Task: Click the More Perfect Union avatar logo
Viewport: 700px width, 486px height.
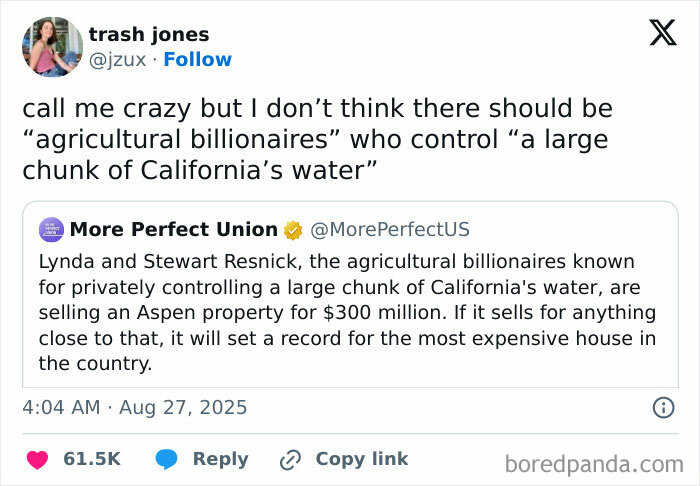Action: click(x=52, y=230)
